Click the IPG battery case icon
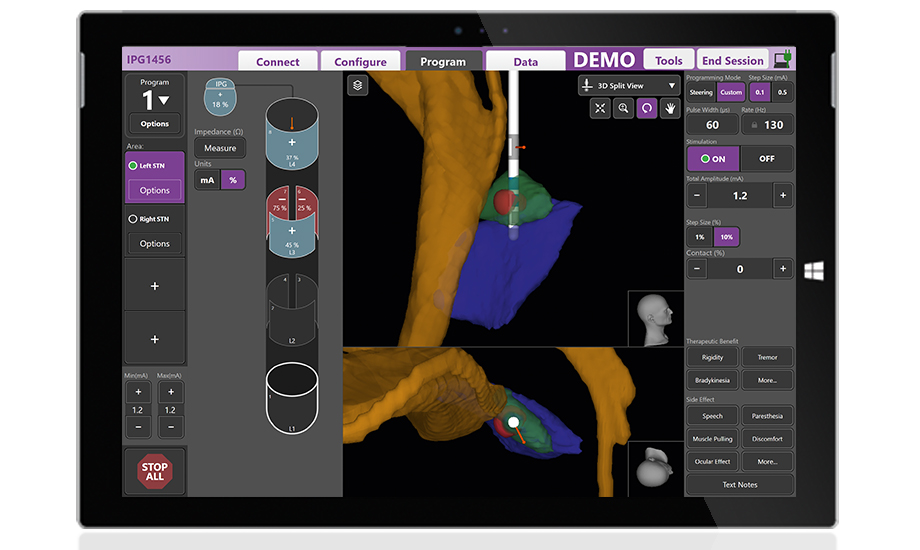This screenshot has height=550, width=920. point(220,97)
